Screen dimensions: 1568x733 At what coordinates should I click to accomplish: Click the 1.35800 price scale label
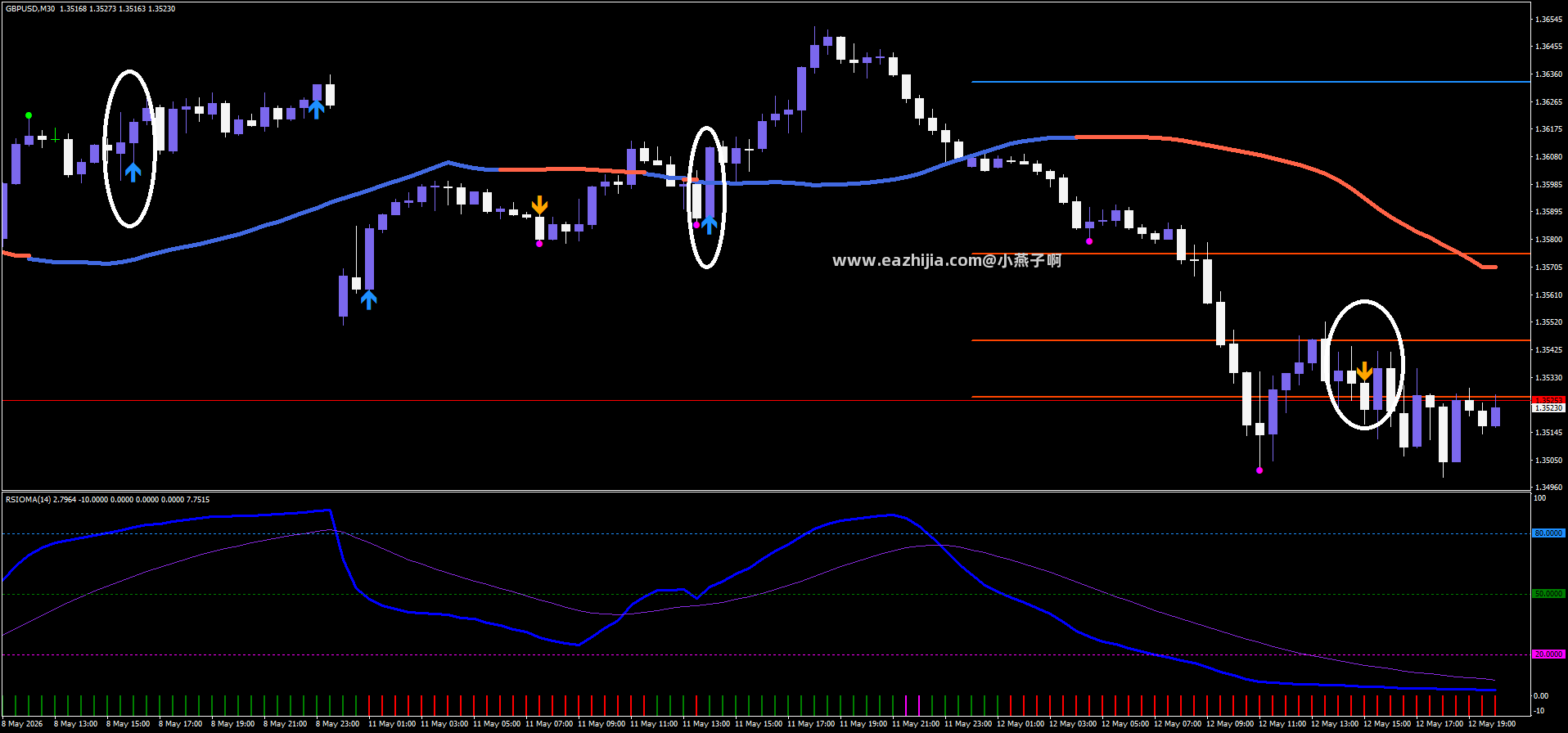[1548, 240]
